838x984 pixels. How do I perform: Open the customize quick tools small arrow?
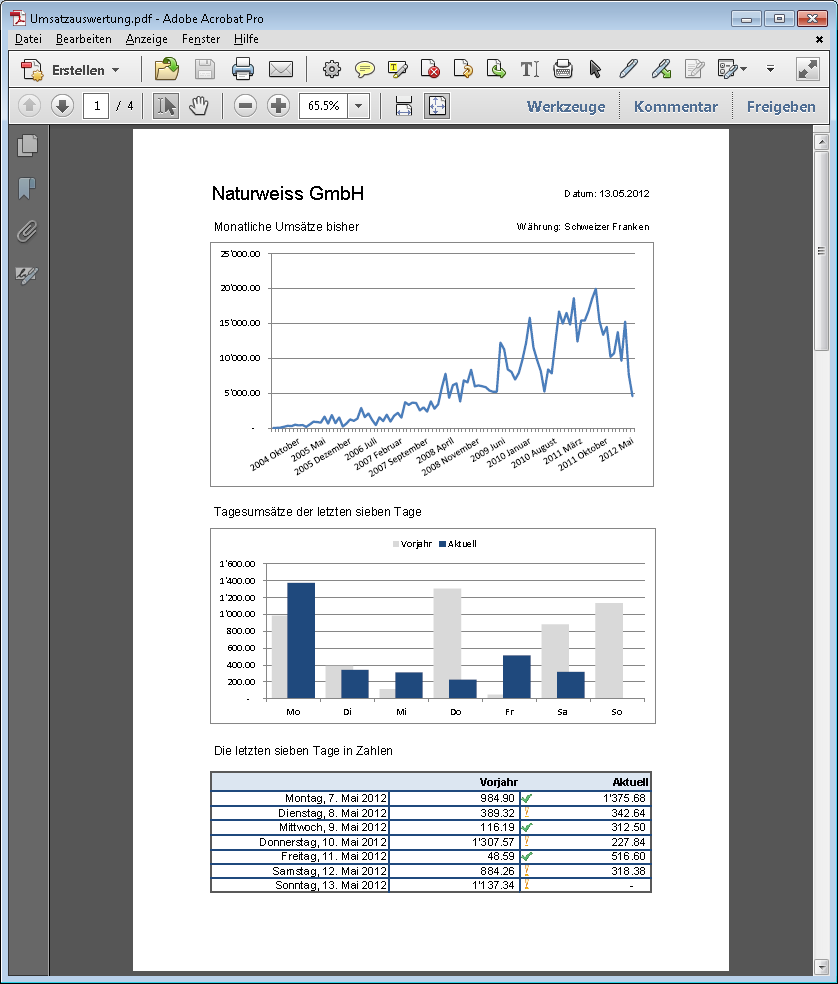[770, 69]
